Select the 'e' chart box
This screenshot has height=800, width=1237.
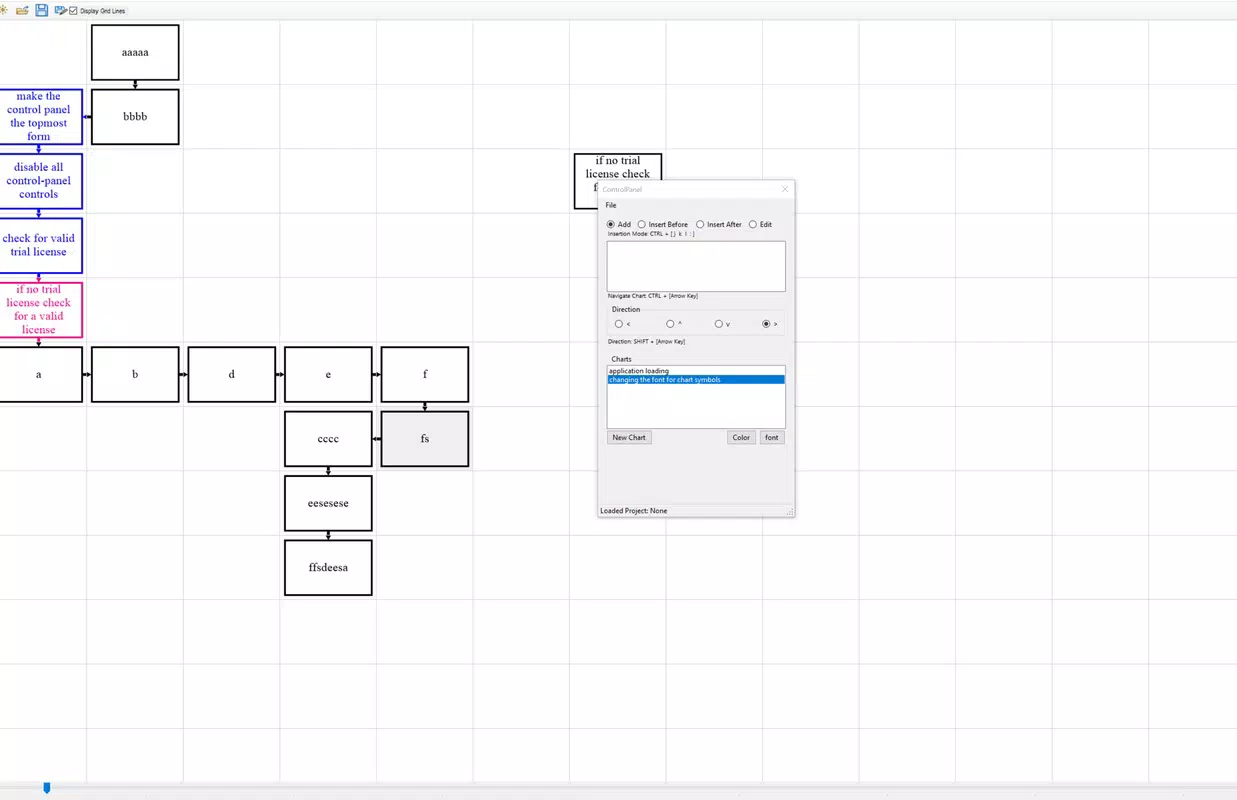point(328,374)
